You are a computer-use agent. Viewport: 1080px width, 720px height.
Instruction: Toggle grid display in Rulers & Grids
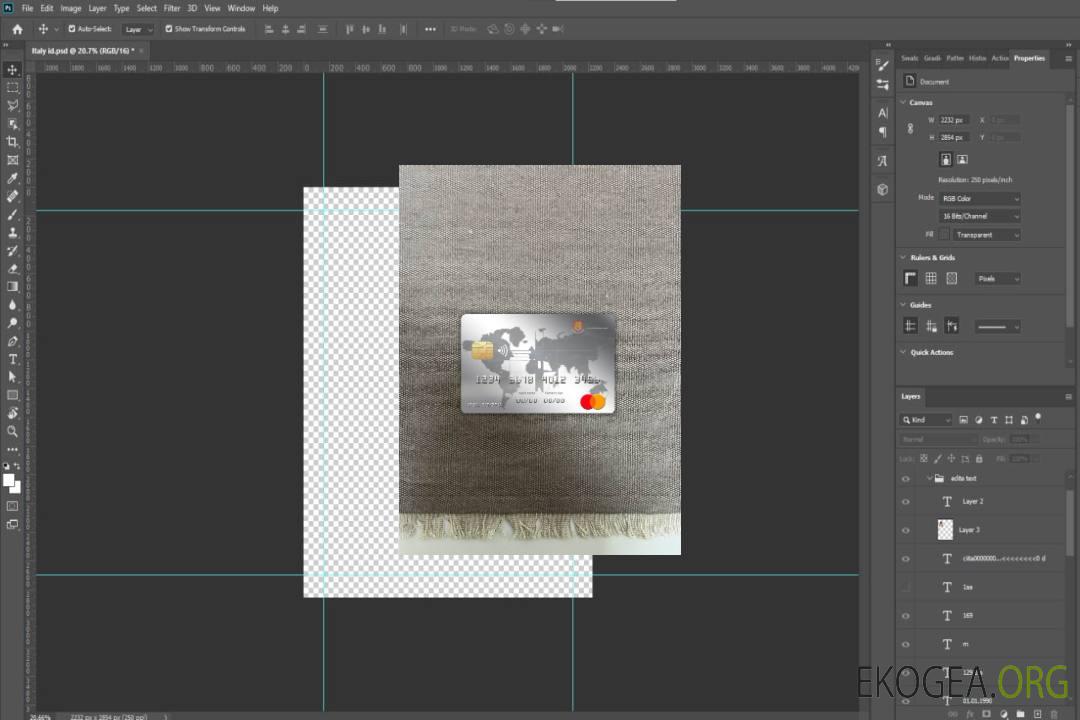(931, 278)
